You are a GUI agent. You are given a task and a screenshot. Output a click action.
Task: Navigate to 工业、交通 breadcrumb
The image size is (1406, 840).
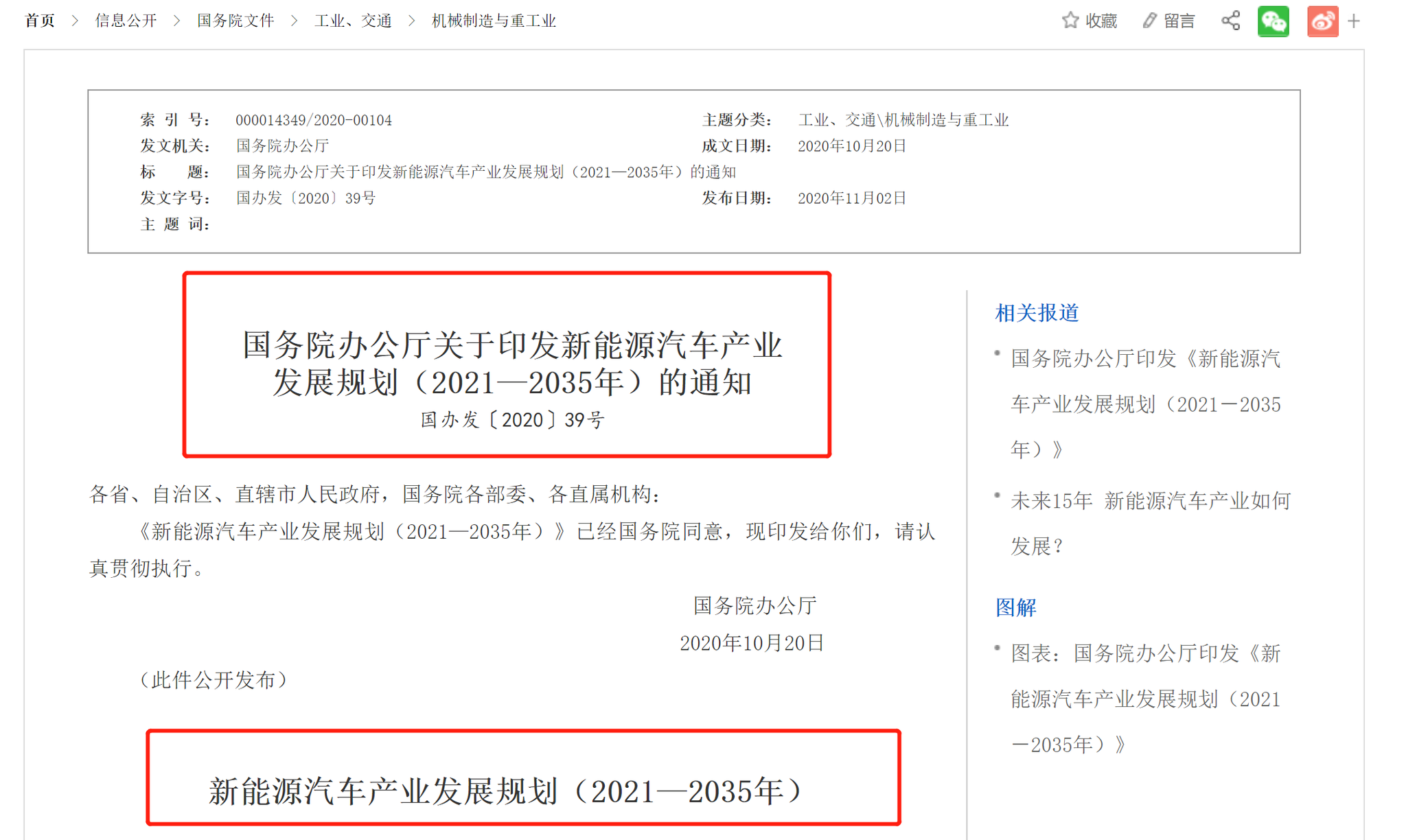(353, 21)
